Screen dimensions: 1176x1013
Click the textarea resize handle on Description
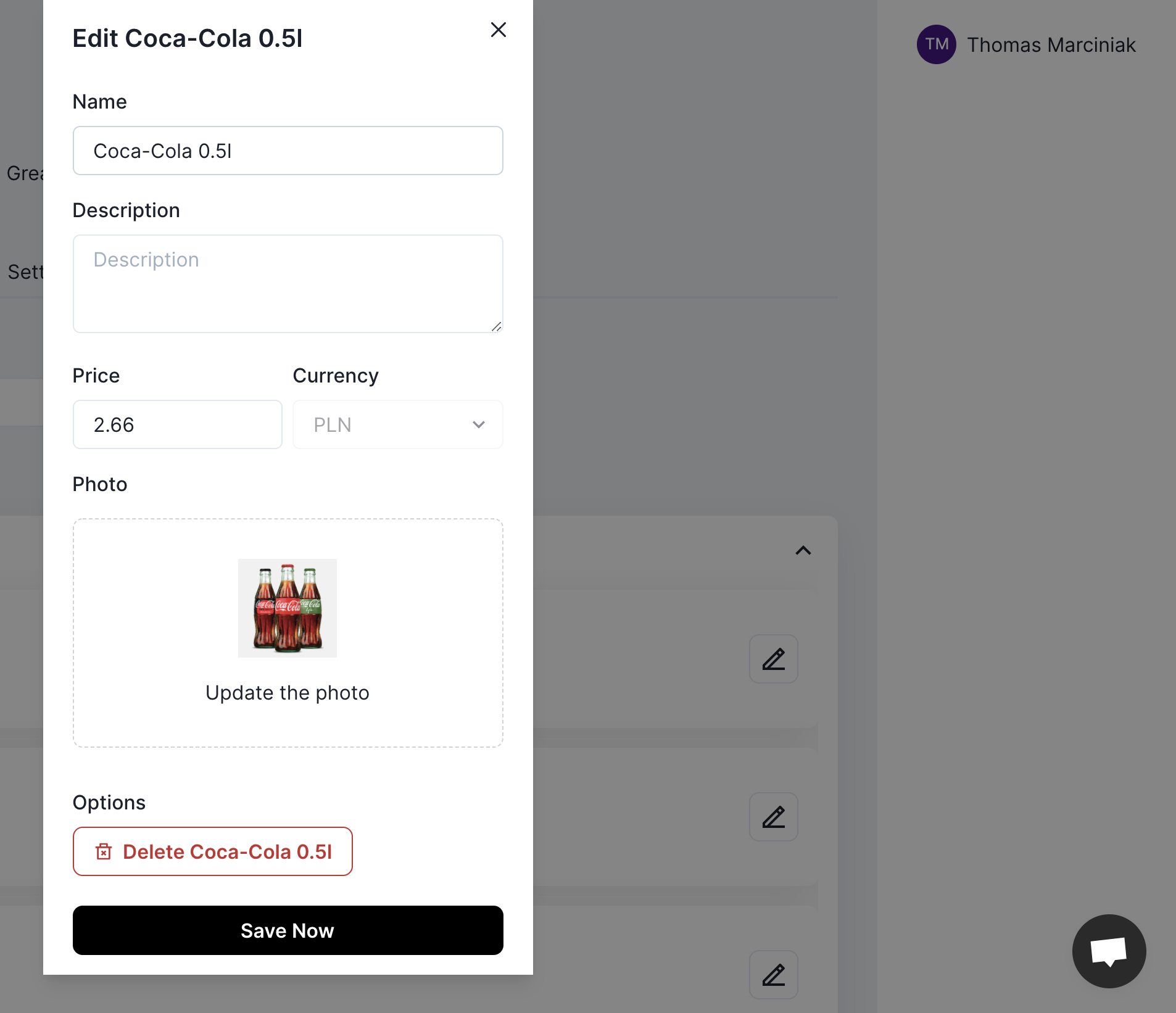pyautogui.click(x=497, y=328)
